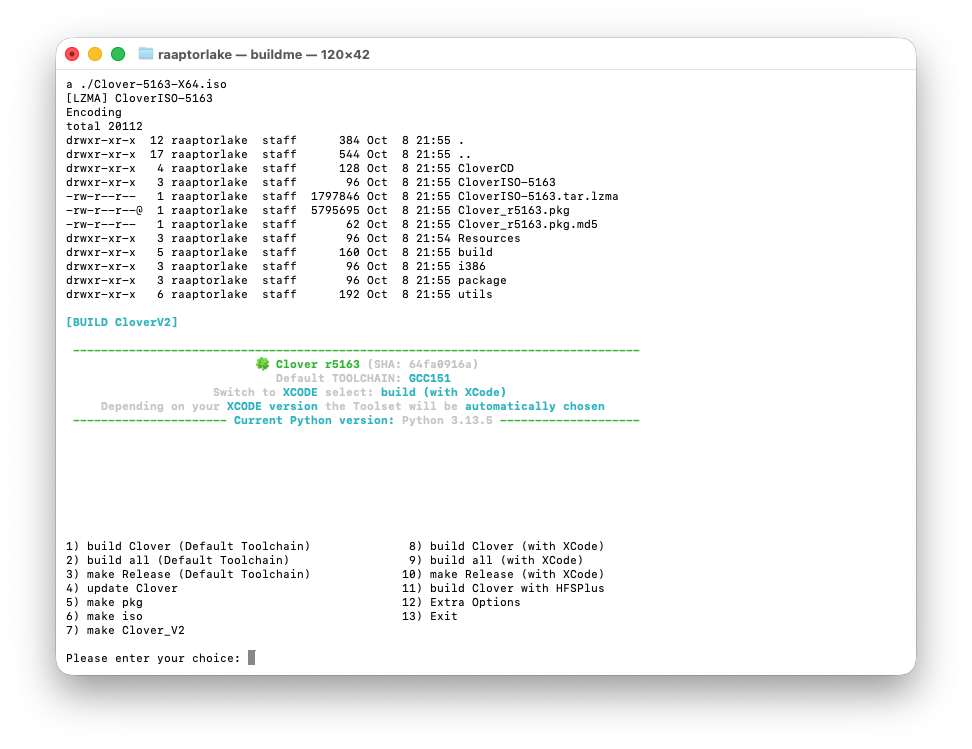Click the 'Default TOOLCHAIN:' label
The image size is (972, 749).
coord(338,378)
